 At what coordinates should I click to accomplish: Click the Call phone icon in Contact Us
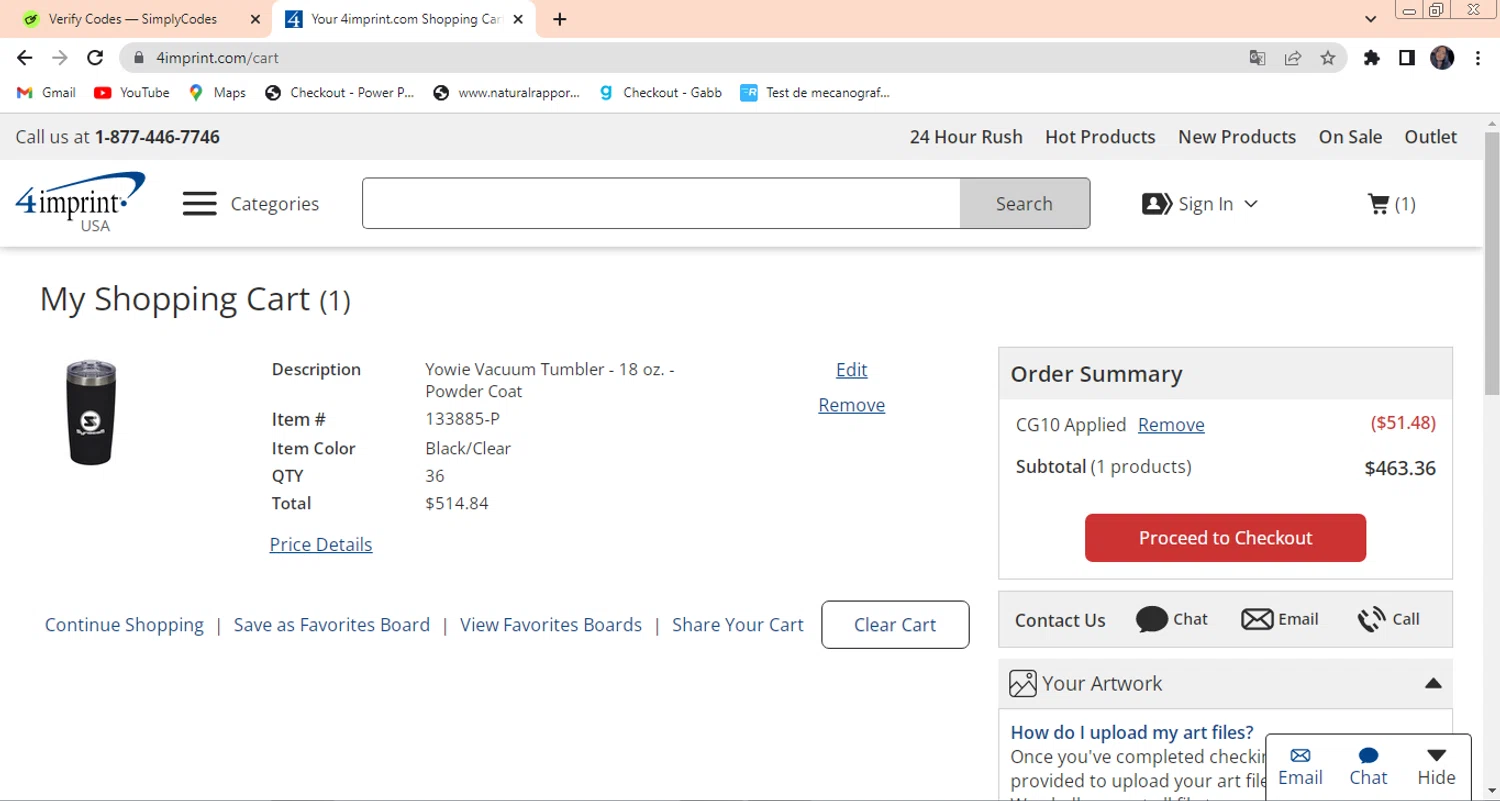pos(1371,620)
